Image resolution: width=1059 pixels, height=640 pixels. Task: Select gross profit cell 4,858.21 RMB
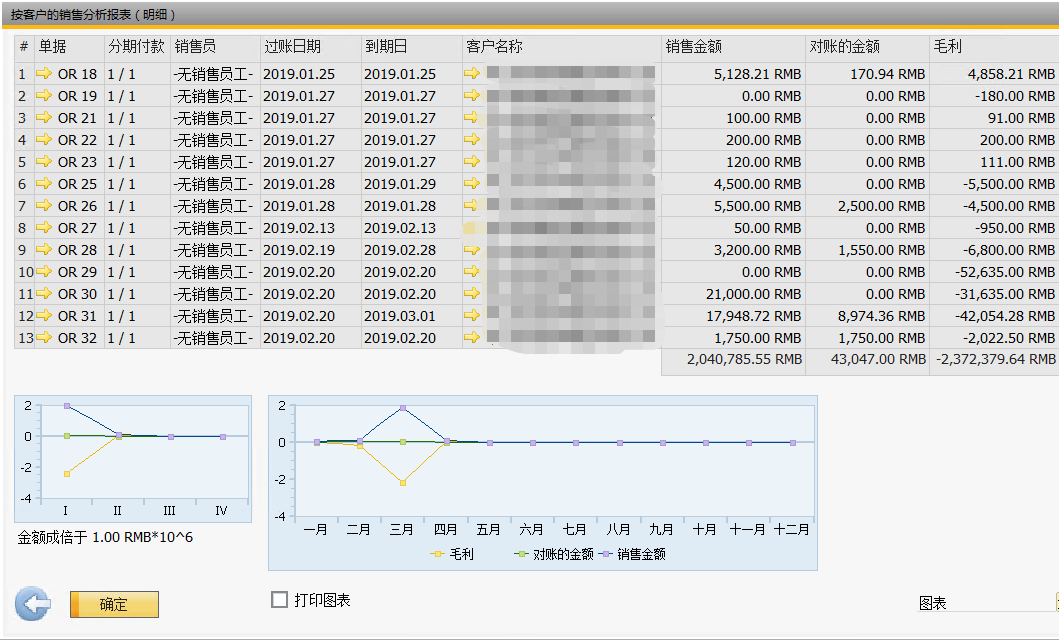[994, 74]
